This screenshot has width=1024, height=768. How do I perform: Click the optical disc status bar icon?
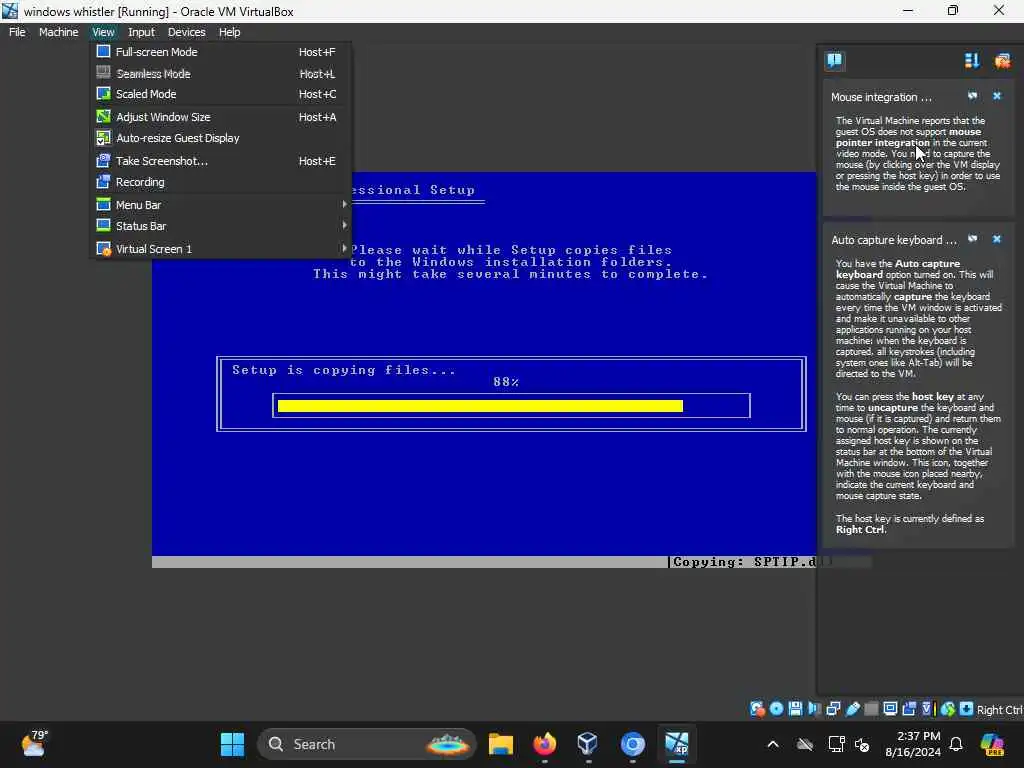(776, 709)
